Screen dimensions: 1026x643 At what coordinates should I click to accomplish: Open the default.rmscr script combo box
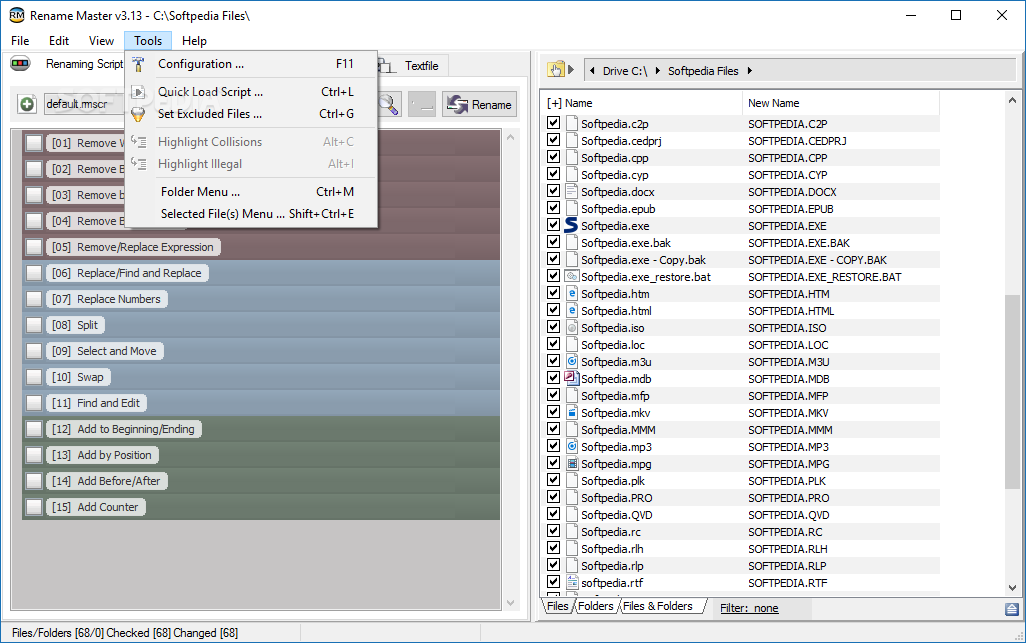coord(84,104)
